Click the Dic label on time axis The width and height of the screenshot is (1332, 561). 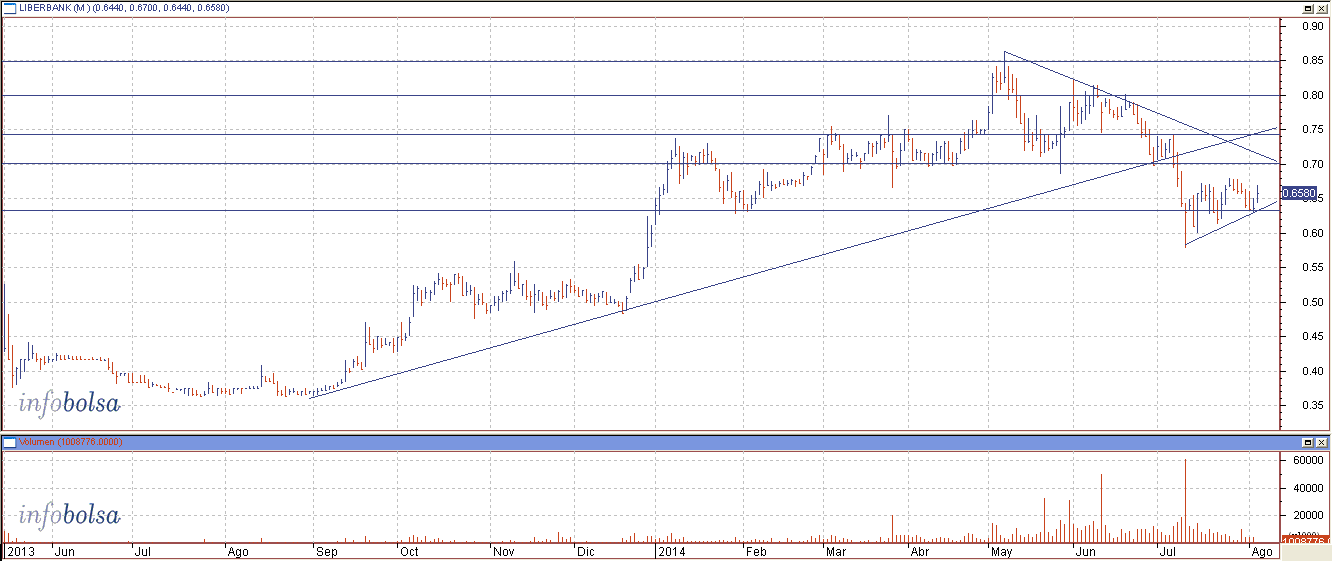(x=587, y=551)
